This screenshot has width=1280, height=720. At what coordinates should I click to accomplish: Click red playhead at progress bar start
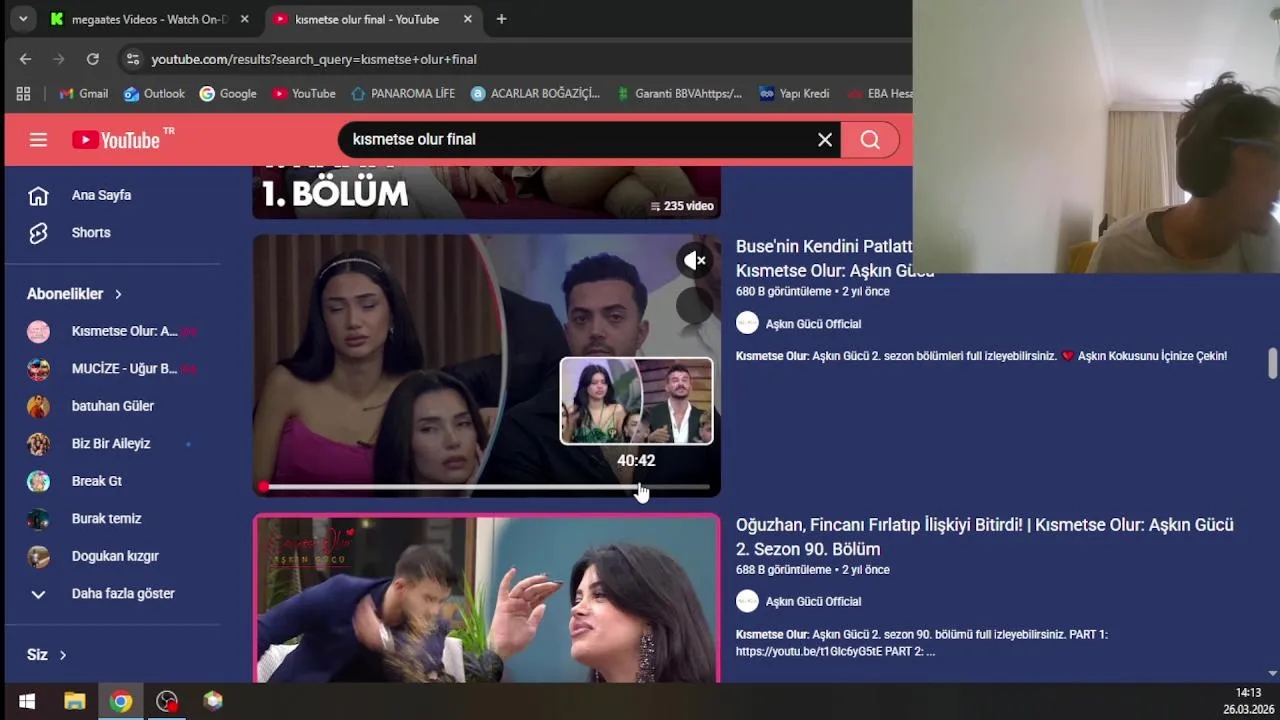[263, 487]
